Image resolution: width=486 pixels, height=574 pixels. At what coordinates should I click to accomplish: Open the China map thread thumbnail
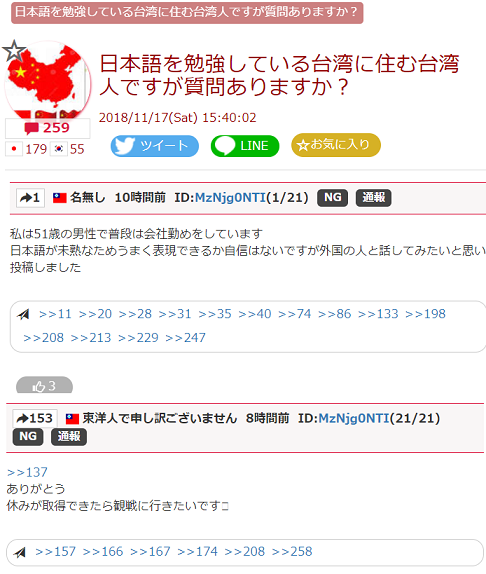click(48, 81)
